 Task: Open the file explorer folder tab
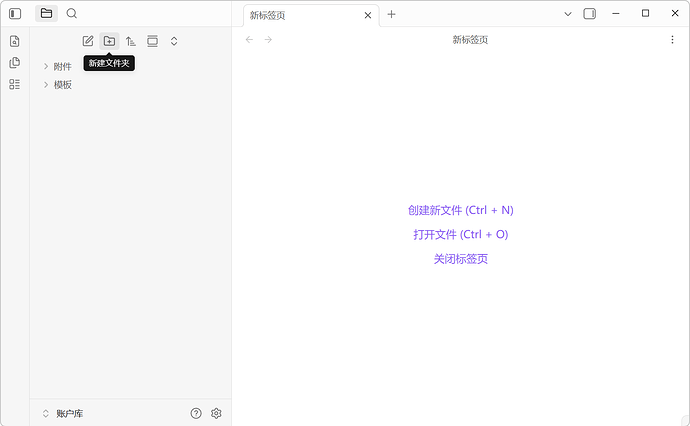pos(46,14)
